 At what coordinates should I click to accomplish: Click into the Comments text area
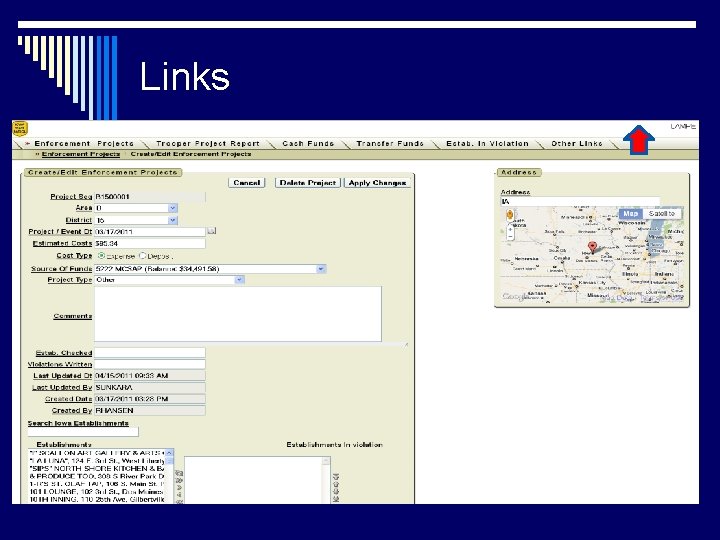tap(238, 314)
